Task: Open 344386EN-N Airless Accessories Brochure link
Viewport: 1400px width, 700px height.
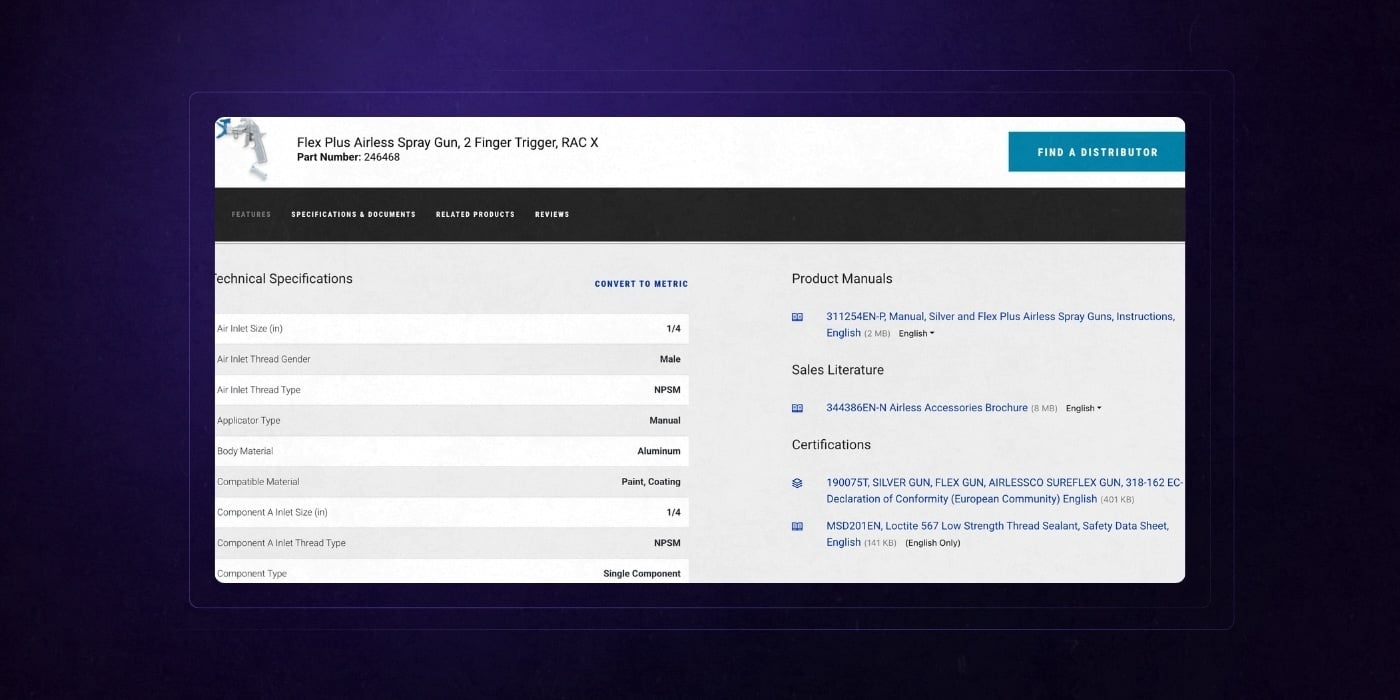Action: click(927, 408)
